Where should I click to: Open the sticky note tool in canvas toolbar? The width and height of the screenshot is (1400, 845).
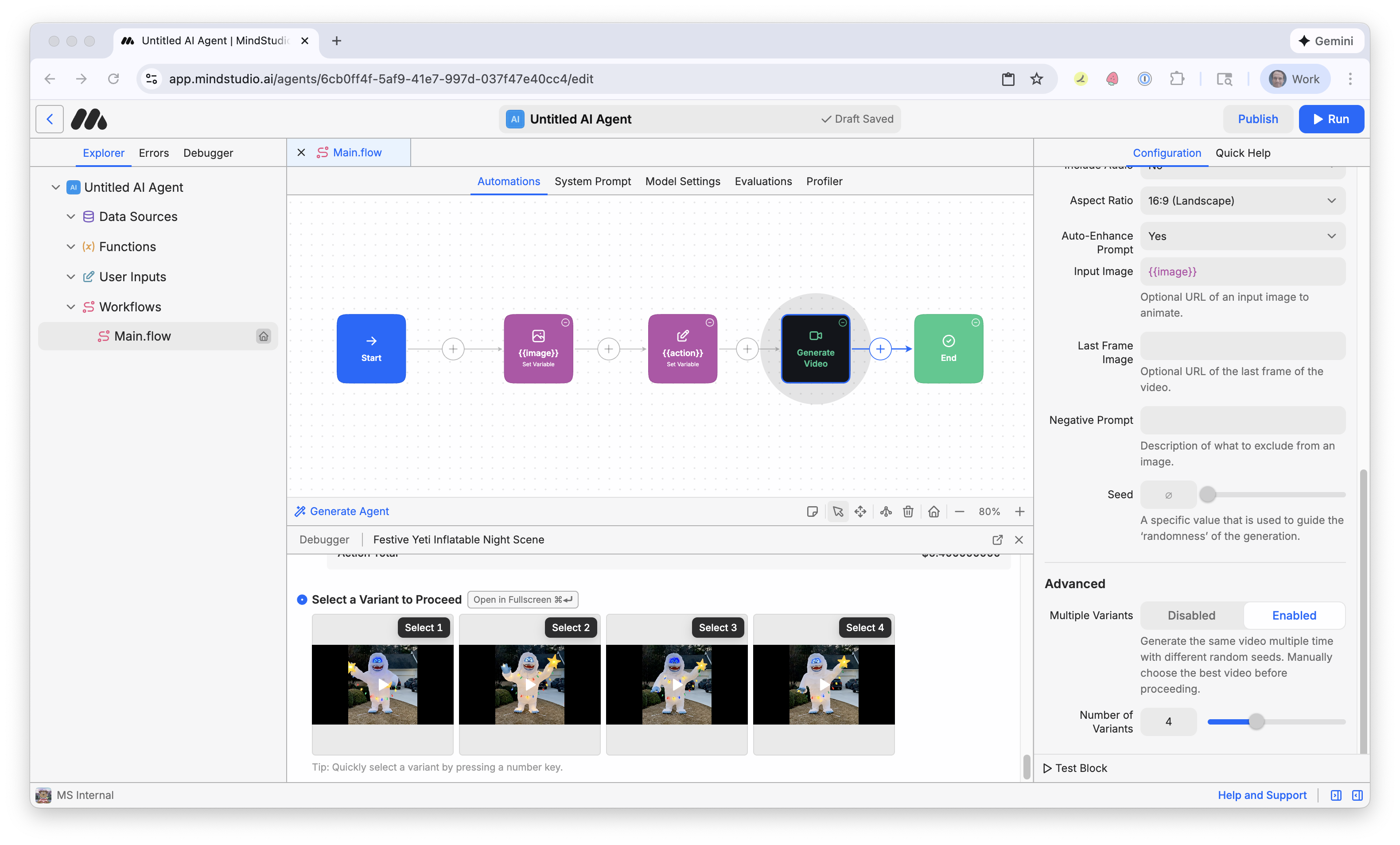pos(813,511)
